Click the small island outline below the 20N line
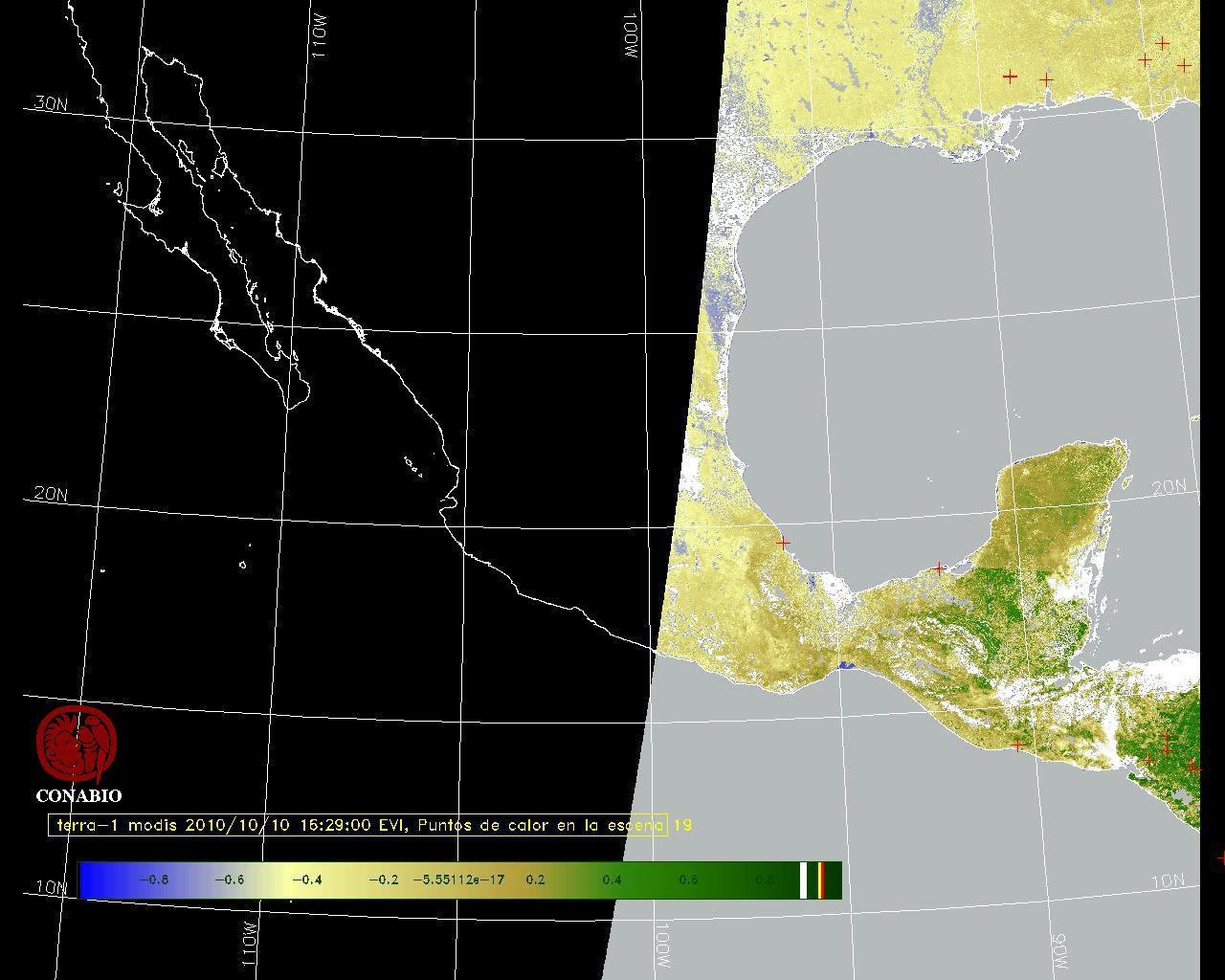Image resolution: width=1225 pixels, height=980 pixels. coord(243,565)
